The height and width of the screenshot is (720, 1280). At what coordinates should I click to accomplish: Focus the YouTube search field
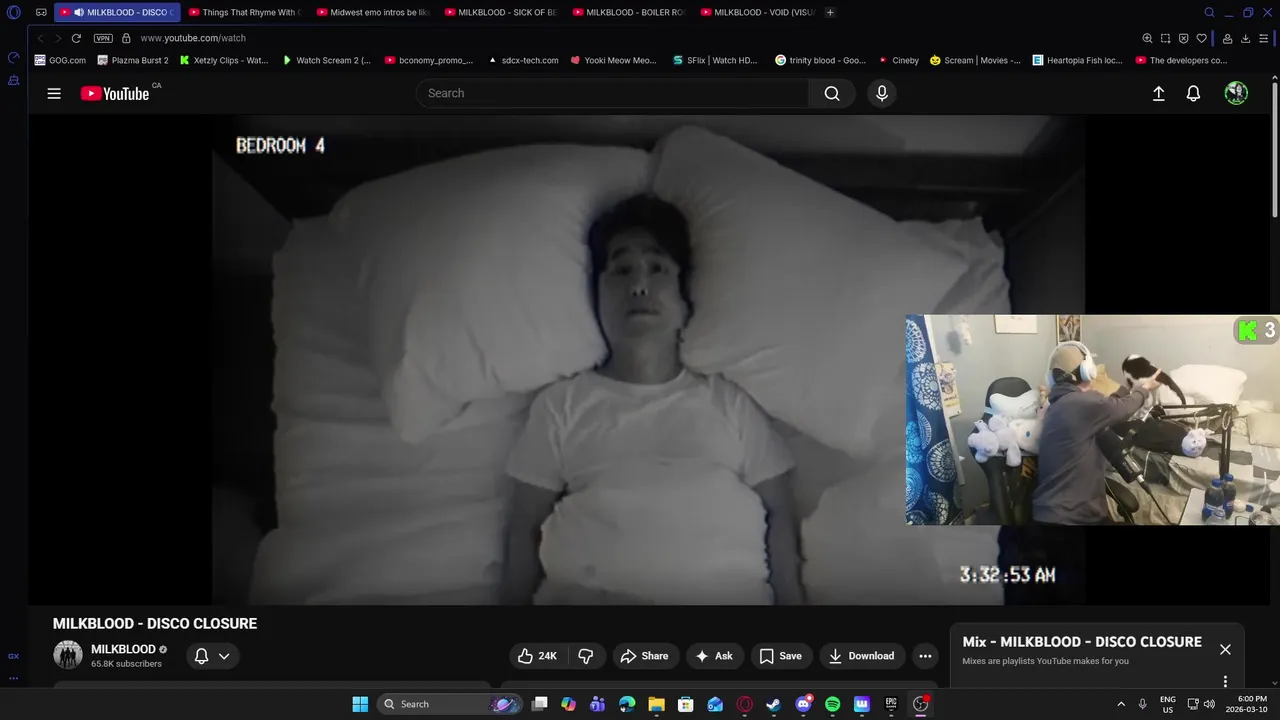612,93
